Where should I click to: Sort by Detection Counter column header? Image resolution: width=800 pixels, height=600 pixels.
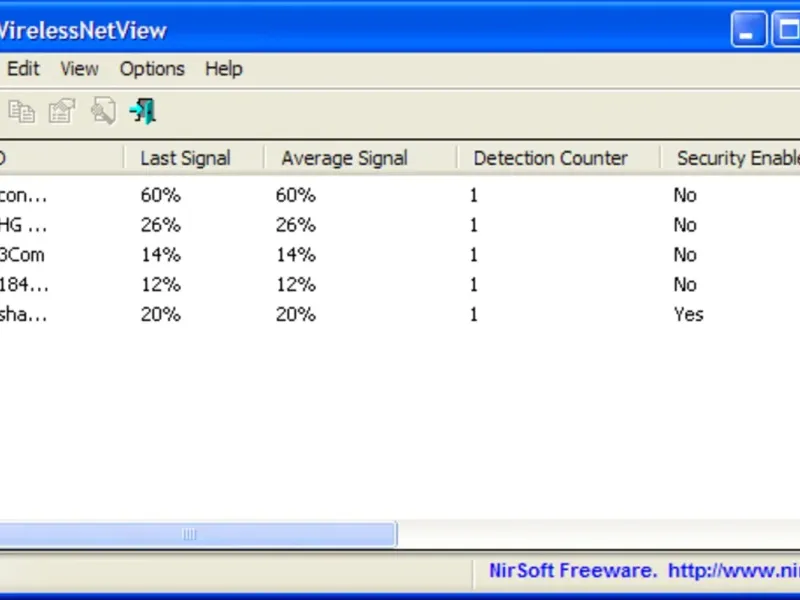click(558, 158)
